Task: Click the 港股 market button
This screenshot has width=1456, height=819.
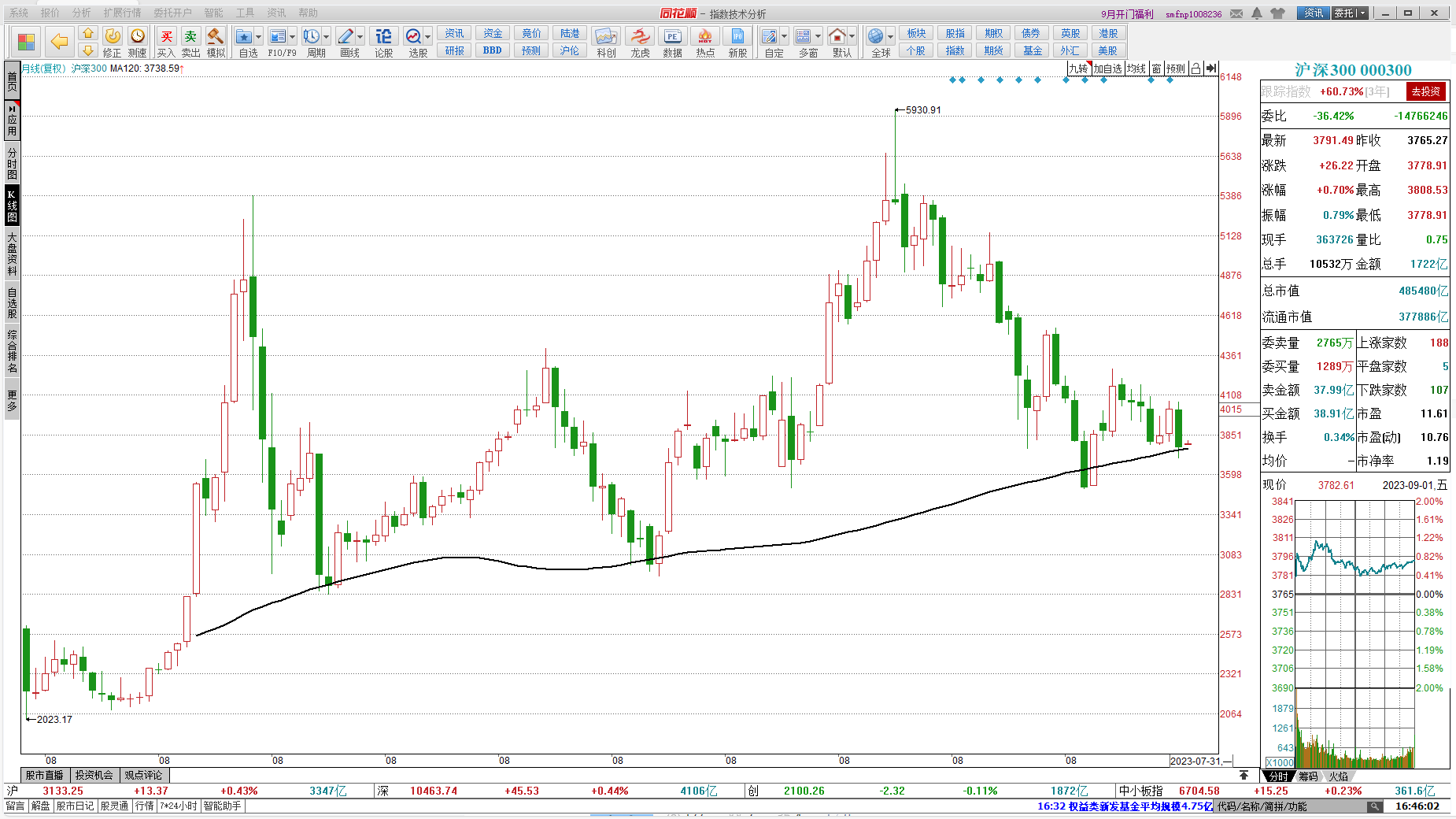Action: point(1108,33)
